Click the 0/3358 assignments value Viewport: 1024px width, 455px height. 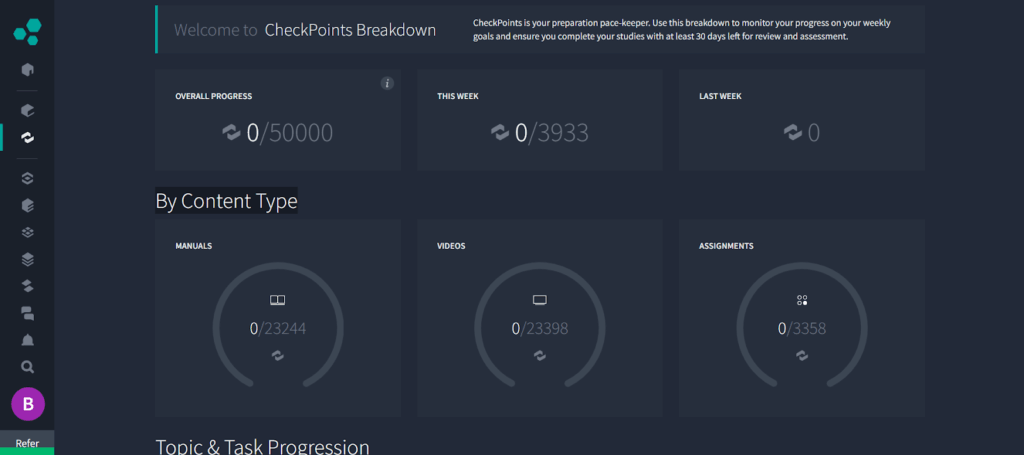tap(802, 328)
